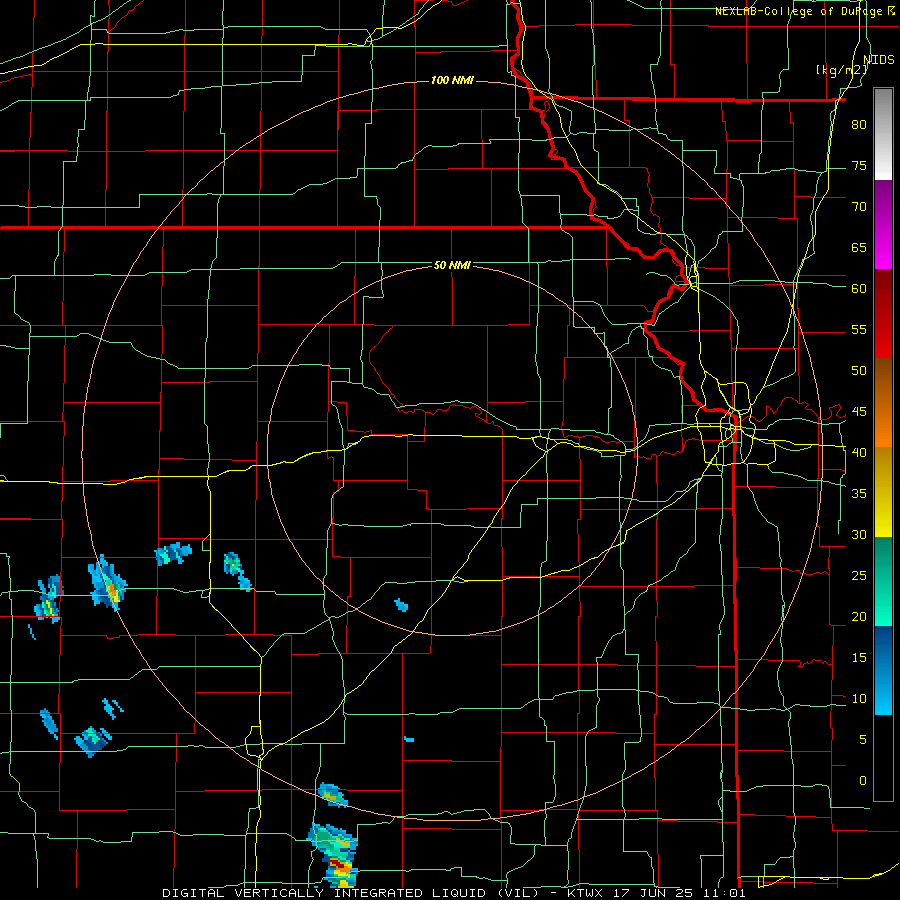Click "DIGITAL VERTICALLY INTEGRATED LIQUID" product title
900x900 pixels.
click(327, 893)
